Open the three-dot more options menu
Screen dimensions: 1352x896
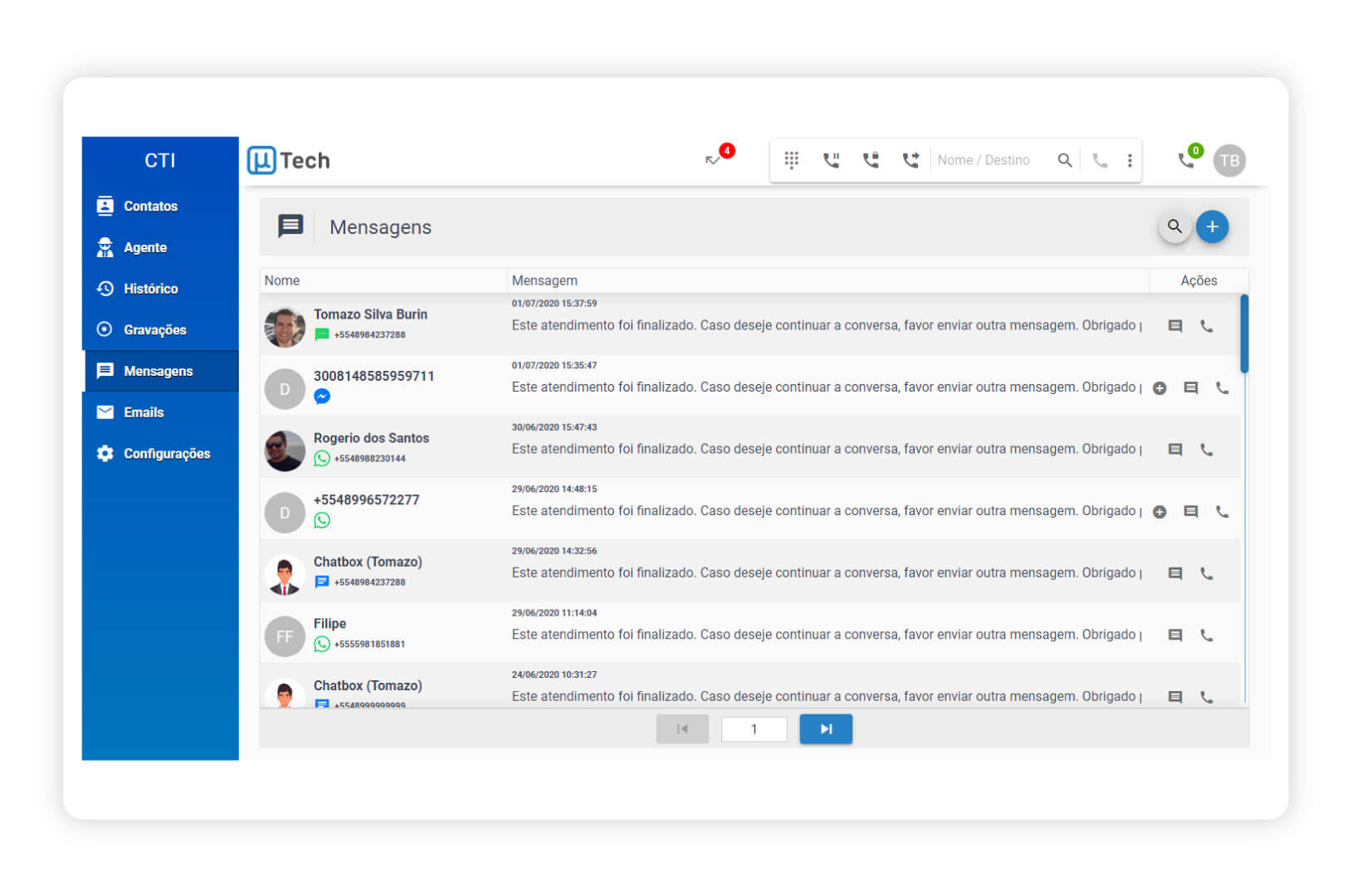point(1130,160)
